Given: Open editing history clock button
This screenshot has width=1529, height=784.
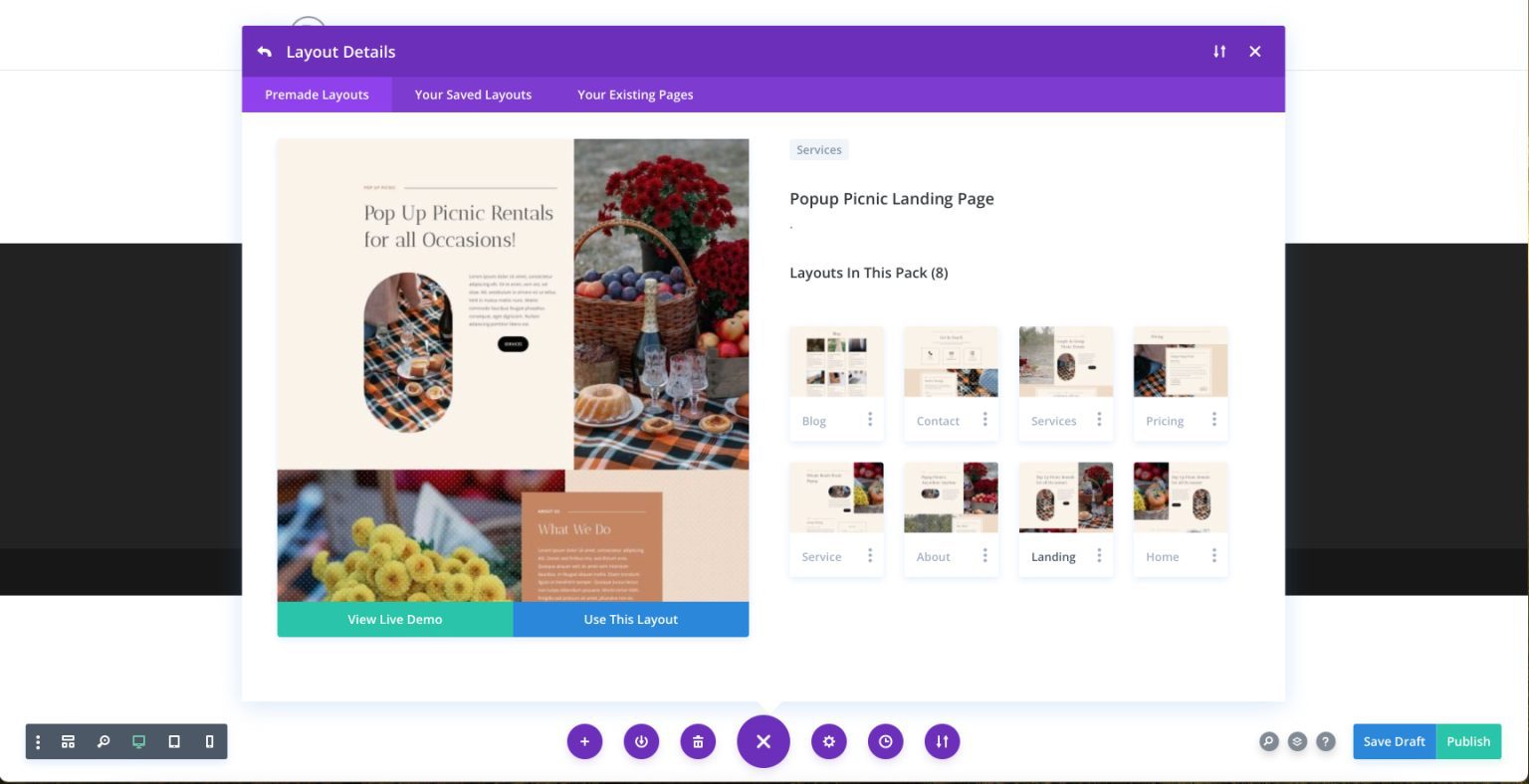Looking at the screenshot, I should 885,741.
